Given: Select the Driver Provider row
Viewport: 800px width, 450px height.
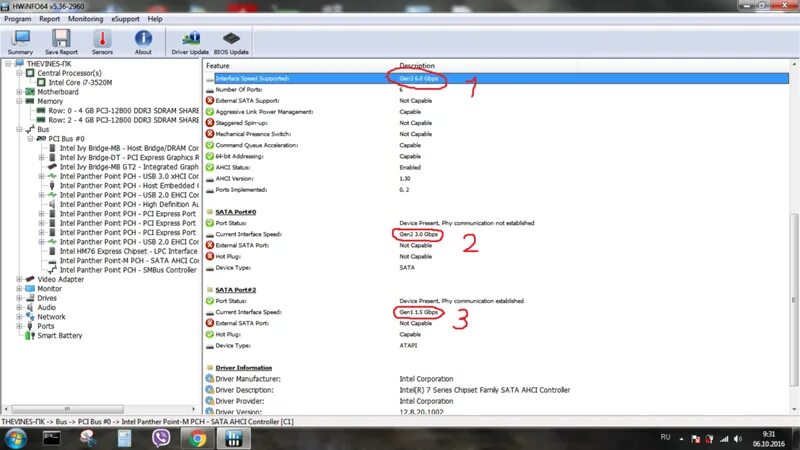Looking at the screenshot, I should click(497, 401).
